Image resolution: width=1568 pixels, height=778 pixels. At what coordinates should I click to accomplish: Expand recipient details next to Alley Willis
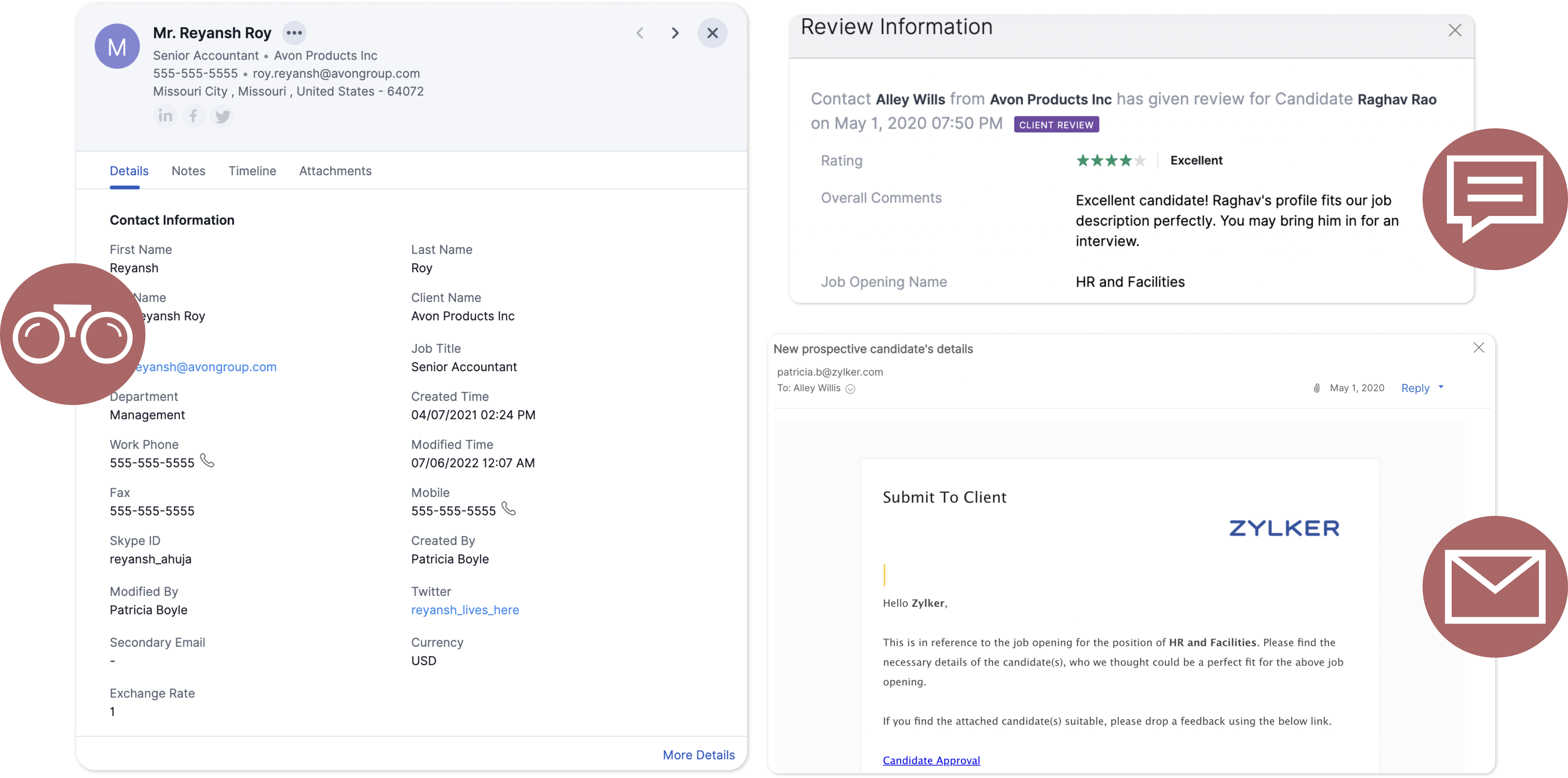point(850,389)
